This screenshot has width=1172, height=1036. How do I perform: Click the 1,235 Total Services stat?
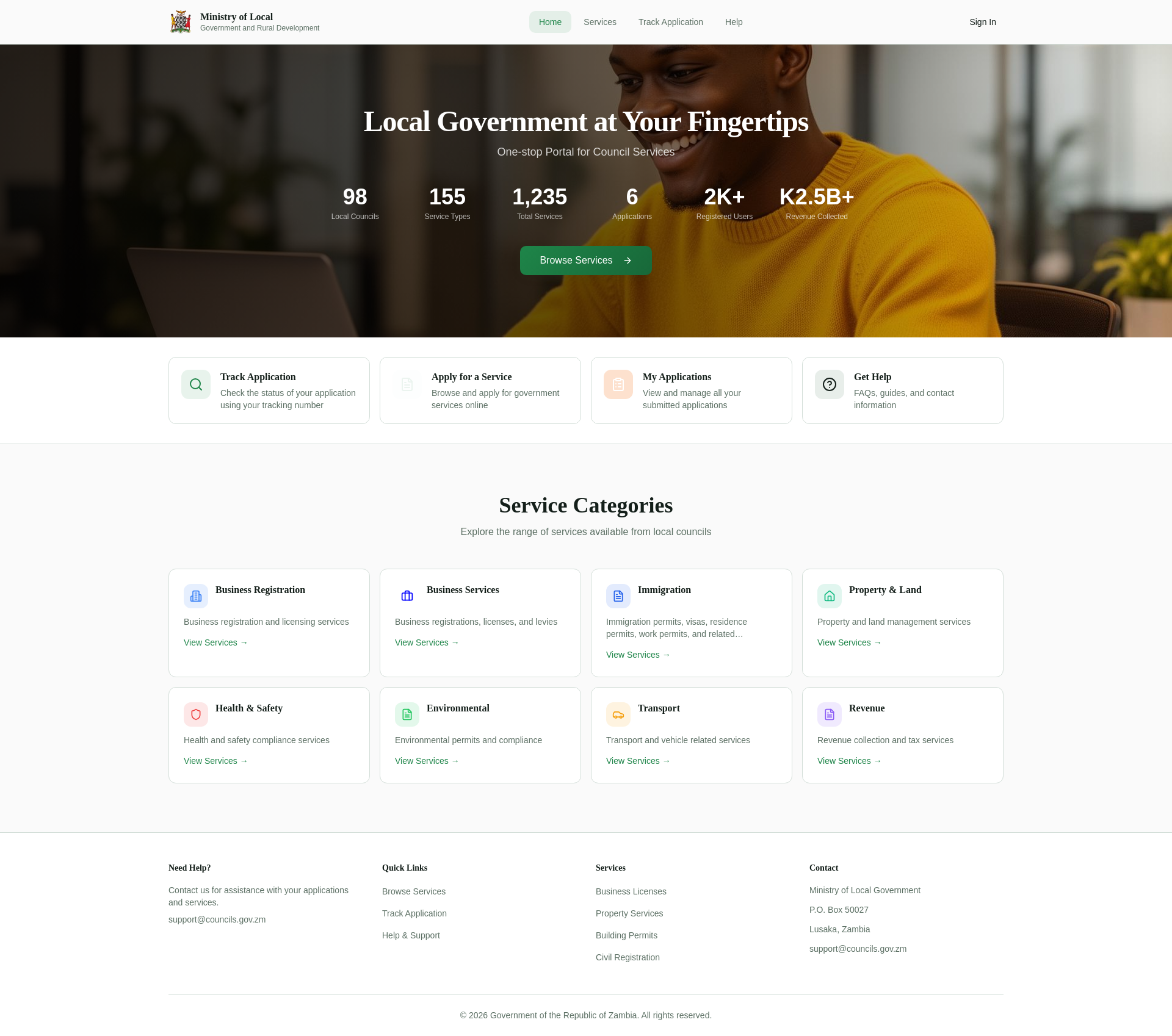click(x=540, y=203)
